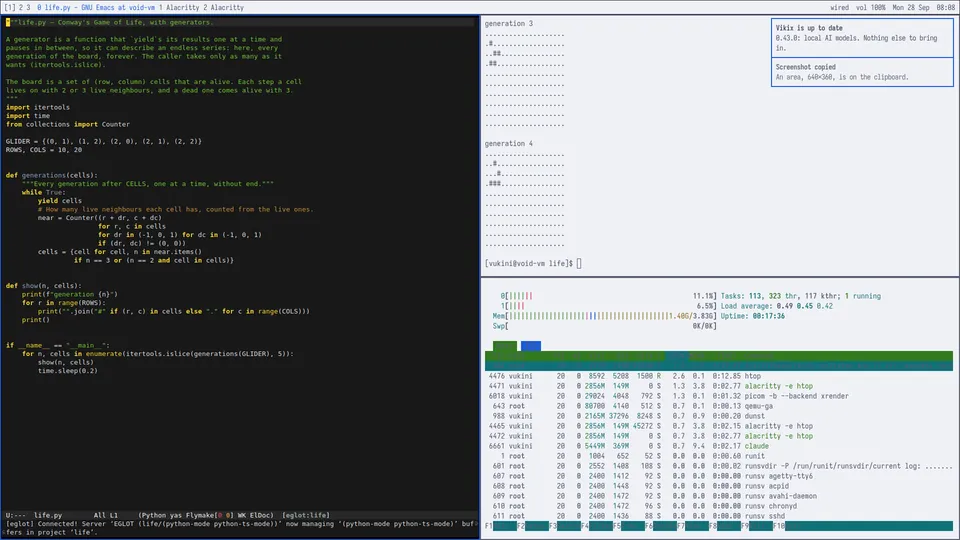The width and height of the screenshot is (960, 540).
Task: Select the runit process row PID 1
Action: click(x=719, y=456)
